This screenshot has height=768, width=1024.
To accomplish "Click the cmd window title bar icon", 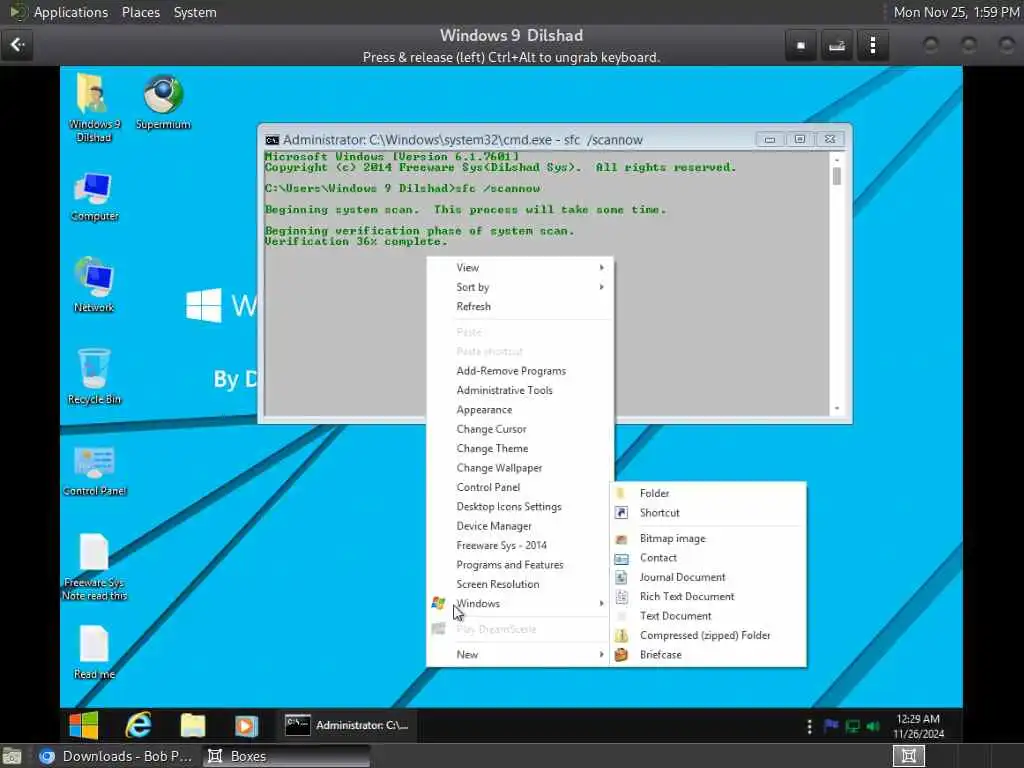I will coord(272,140).
